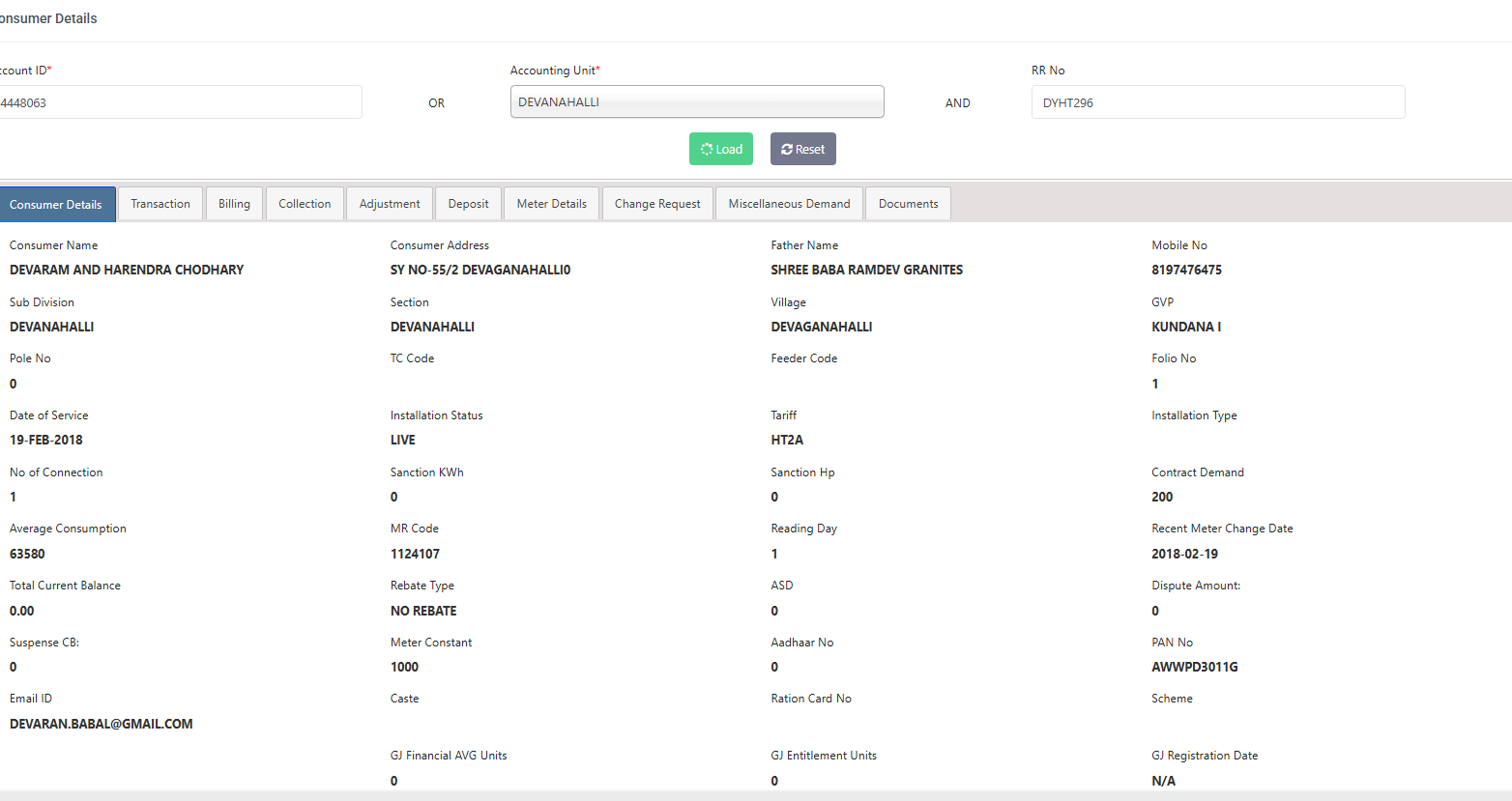Image resolution: width=1512 pixels, height=801 pixels.
Task: Click contract demand value 200
Action: tap(1162, 497)
